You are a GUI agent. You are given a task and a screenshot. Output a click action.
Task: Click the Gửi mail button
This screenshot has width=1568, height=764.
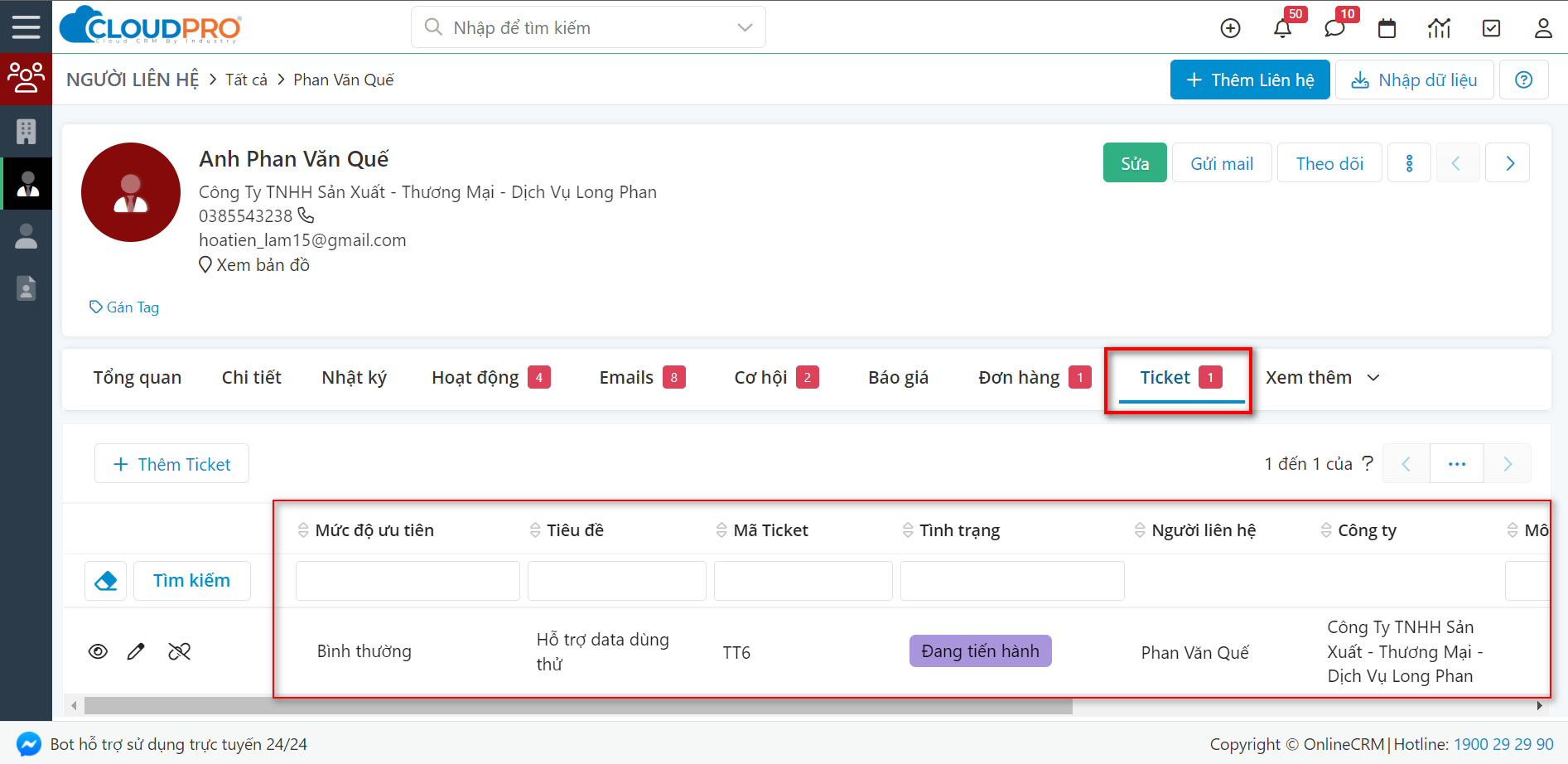click(x=1222, y=163)
